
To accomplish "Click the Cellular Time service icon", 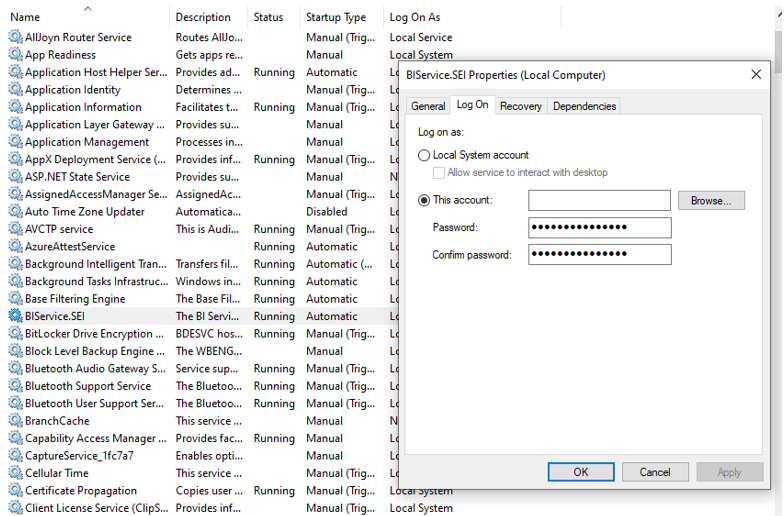I will [x=15, y=473].
